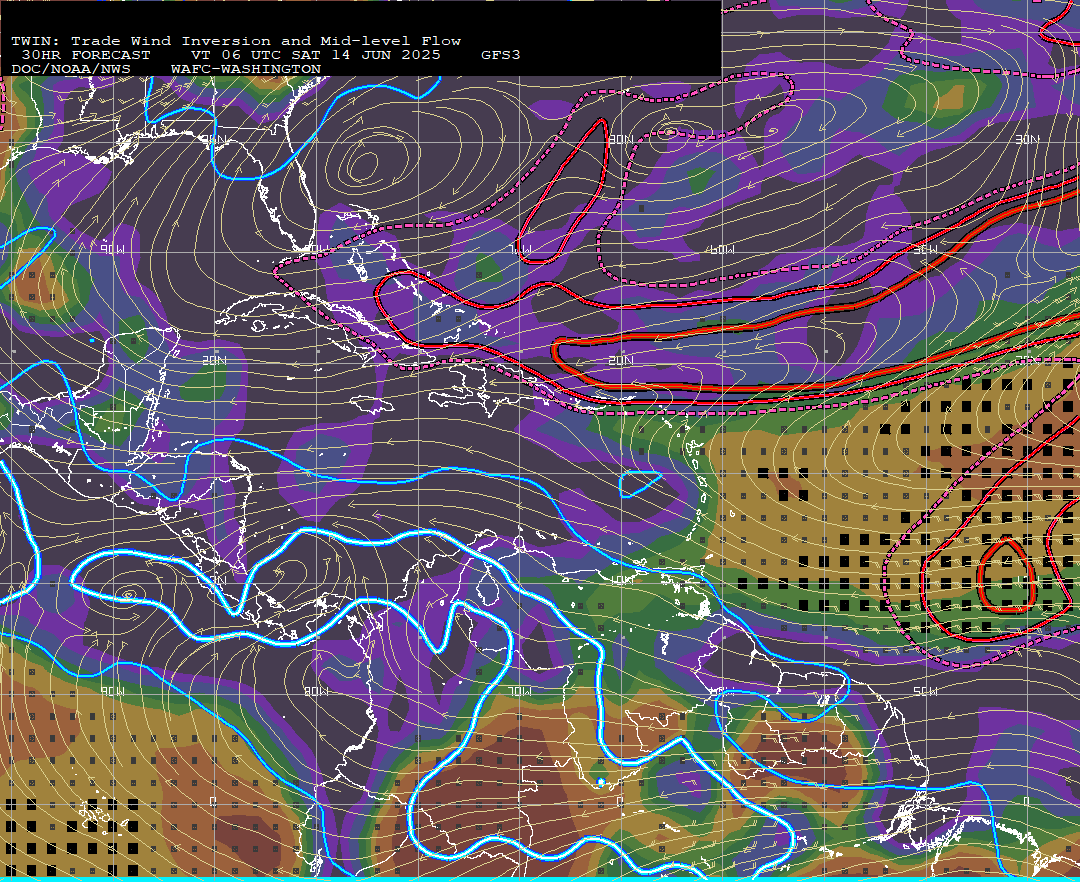This screenshot has width=1080, height=882.
Task: Click the 'GFS3' model label
Action: (x=501, y=55)
